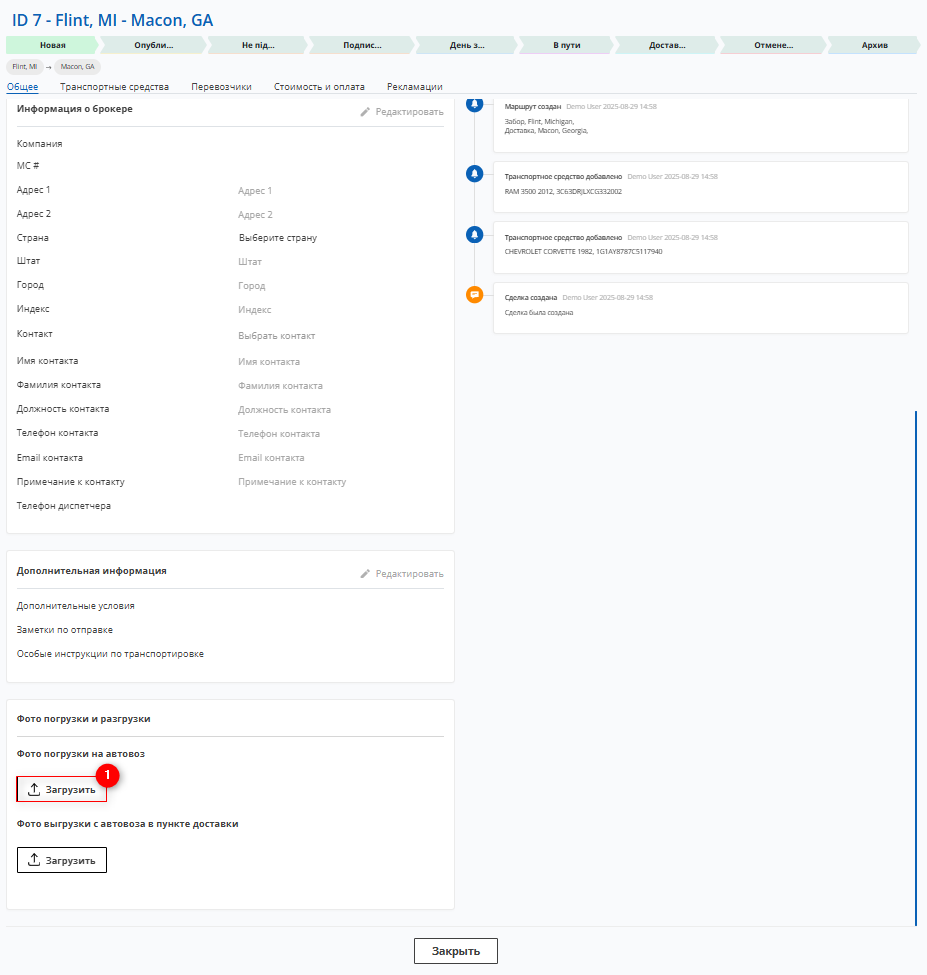The height and width of the screenshot is (975, 927).
Task: Click the red notification badge numbered 1
Action: [107, 775]
